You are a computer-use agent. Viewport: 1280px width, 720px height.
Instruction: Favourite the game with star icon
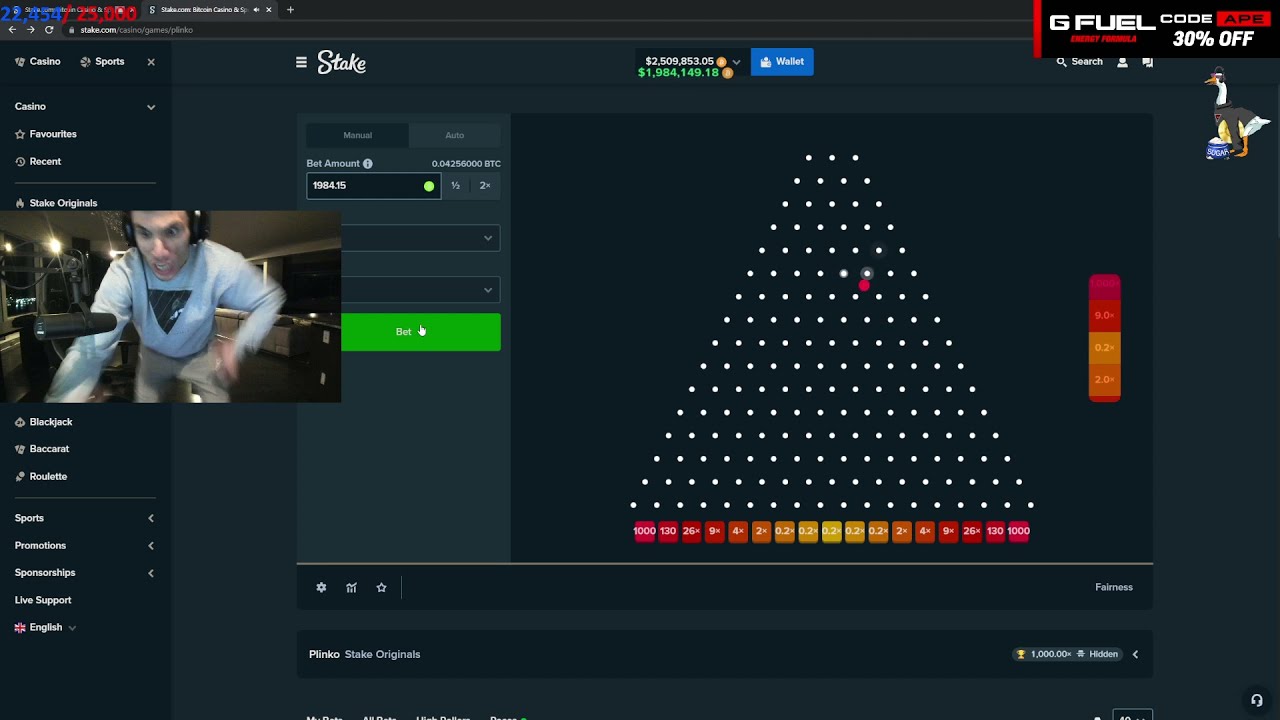click(x=381, y=588)
